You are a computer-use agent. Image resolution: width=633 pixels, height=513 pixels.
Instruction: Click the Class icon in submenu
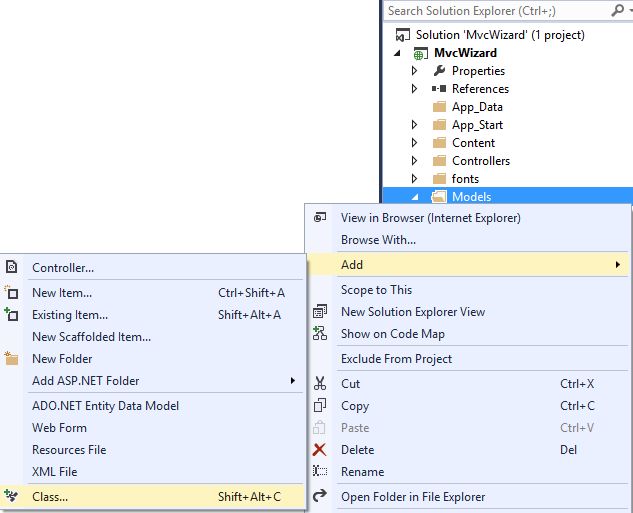[x=11, y=496]
